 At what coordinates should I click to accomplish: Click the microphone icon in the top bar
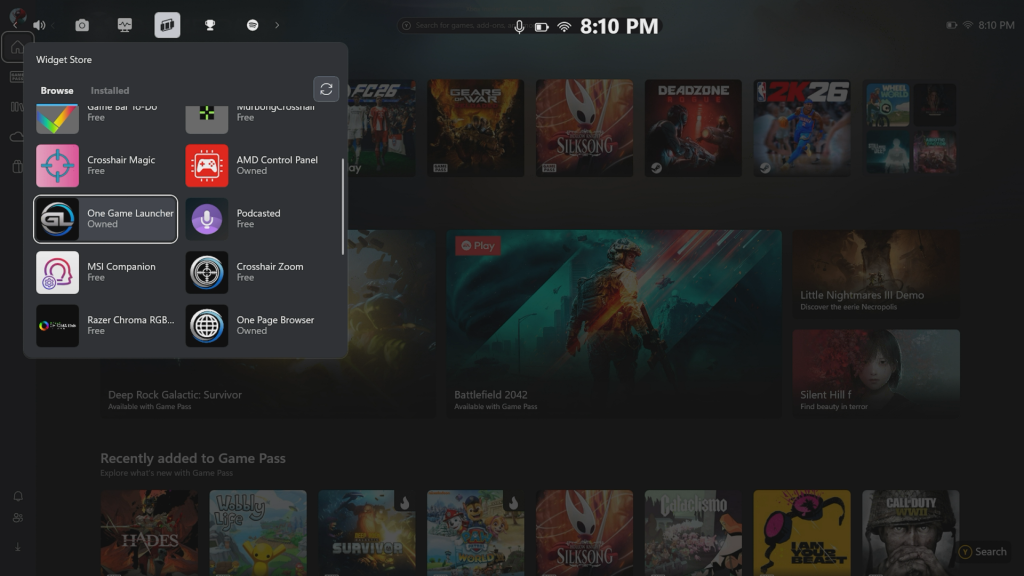pos(519,26)
